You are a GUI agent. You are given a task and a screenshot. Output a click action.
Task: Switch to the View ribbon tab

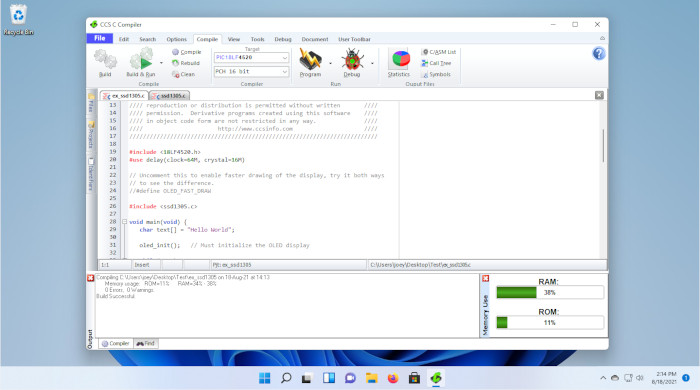[233, 39]
